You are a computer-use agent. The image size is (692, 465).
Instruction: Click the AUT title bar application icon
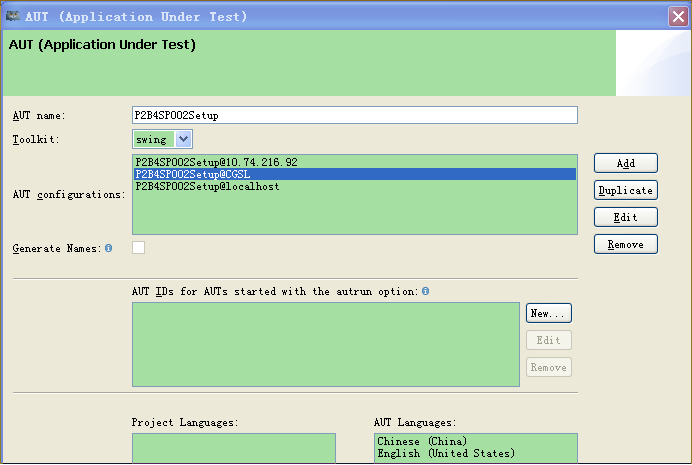click(x=13, y=16)
